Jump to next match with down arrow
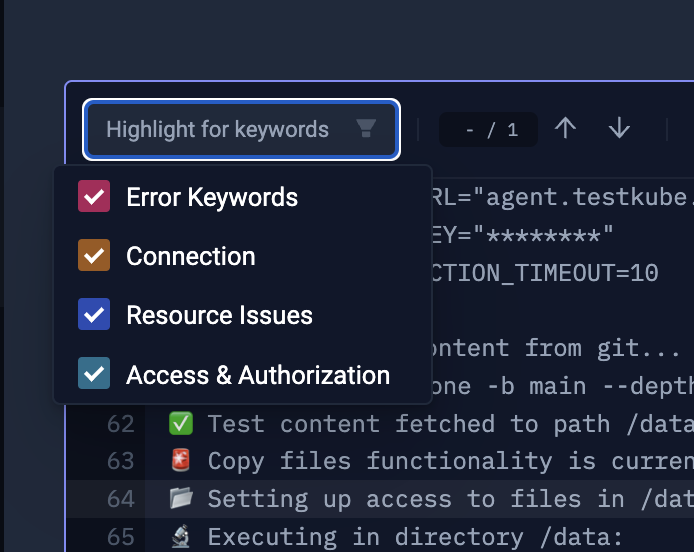The height and width of the screenshot is (552, 694). pyautogui.click(x=619, y=129)
